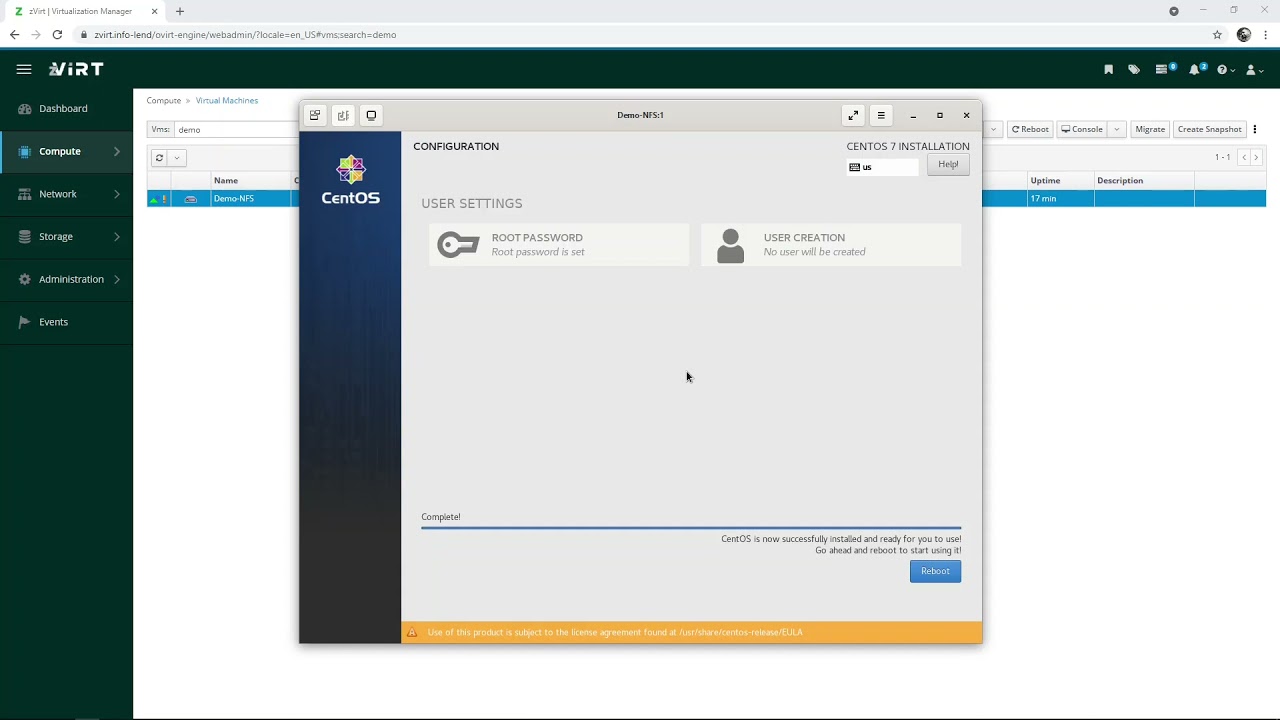Click the installation progress bar
Screen dimensions: 1280x720
pyautogui.click(x=691, y=527)
